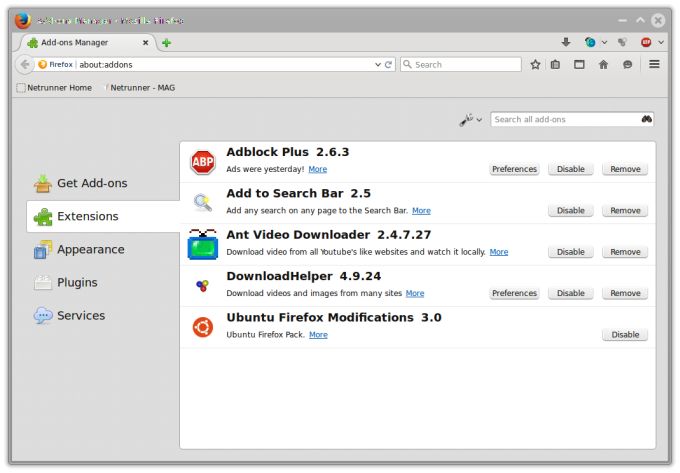Click More link for DownloadHelper
Screen dimensions: 680x473
(x=415, y=293)
